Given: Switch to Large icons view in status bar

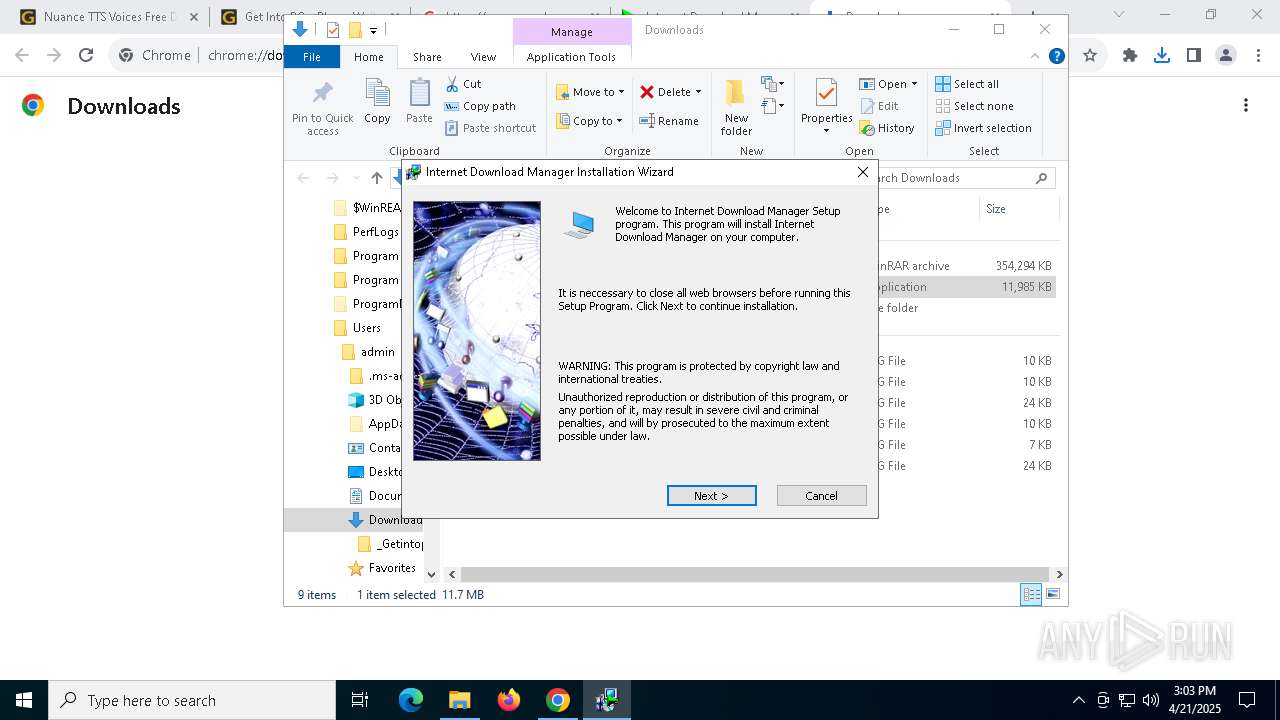Looking at the screenshot, I should tap(1053, 595).
